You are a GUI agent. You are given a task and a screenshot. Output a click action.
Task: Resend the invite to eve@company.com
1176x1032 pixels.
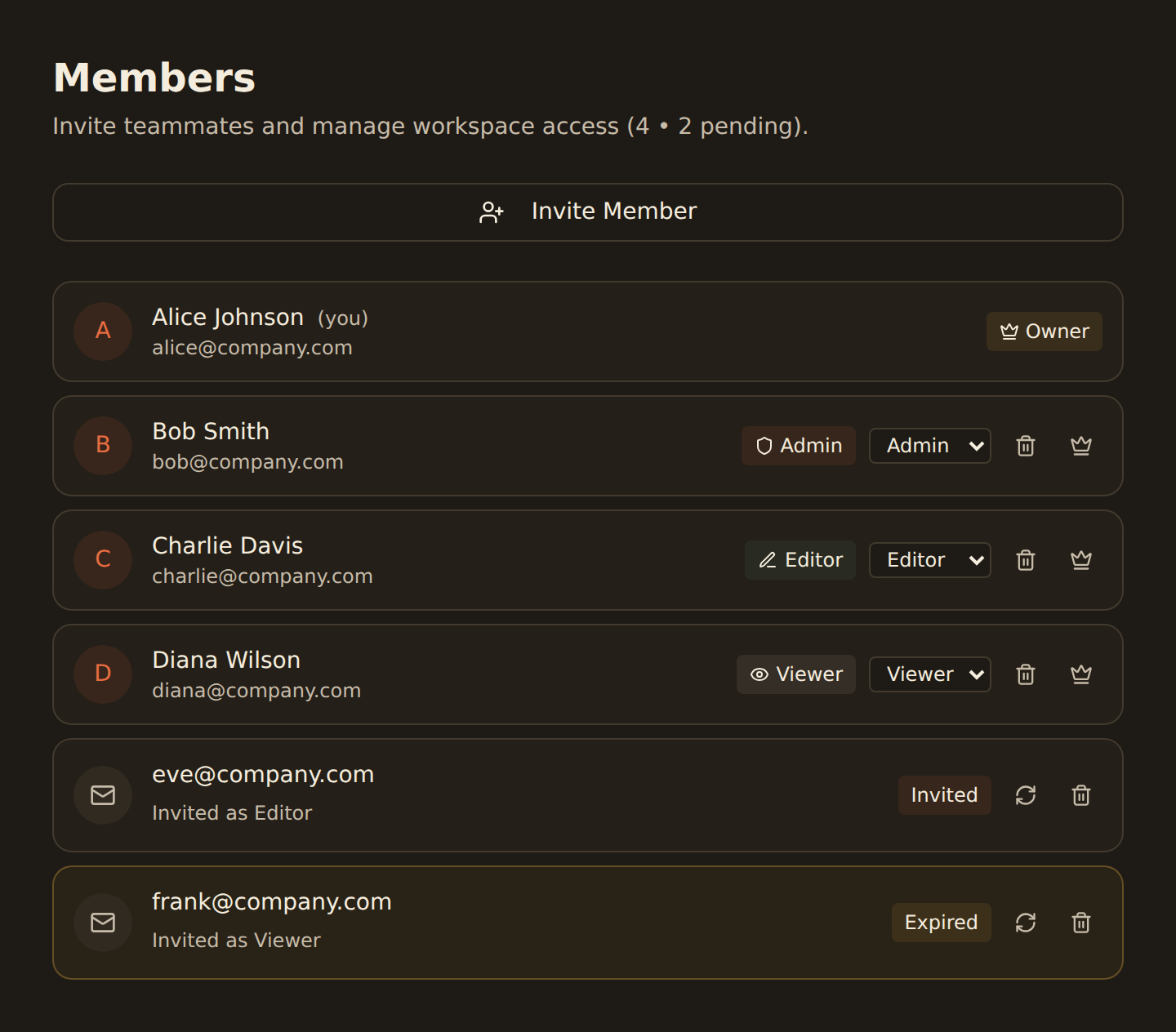pyautogui.click(x=1026, y=795)
